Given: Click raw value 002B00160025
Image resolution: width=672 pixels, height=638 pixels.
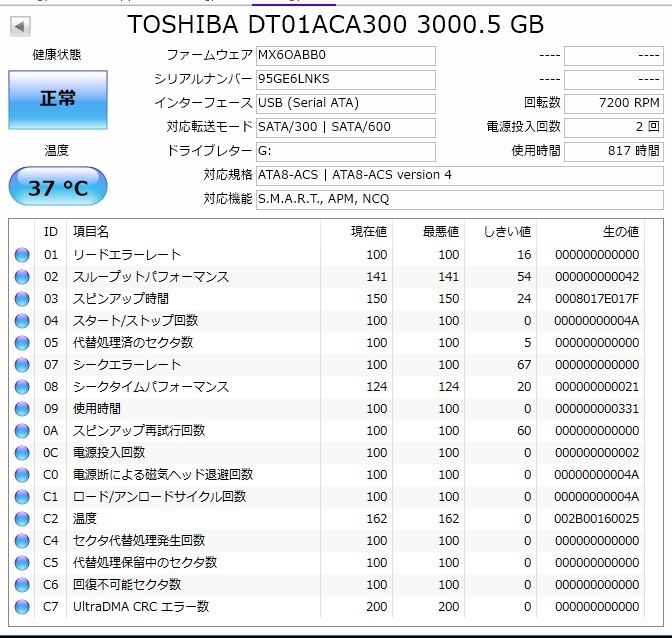Looking at the screenshot, I should (597, 519).
